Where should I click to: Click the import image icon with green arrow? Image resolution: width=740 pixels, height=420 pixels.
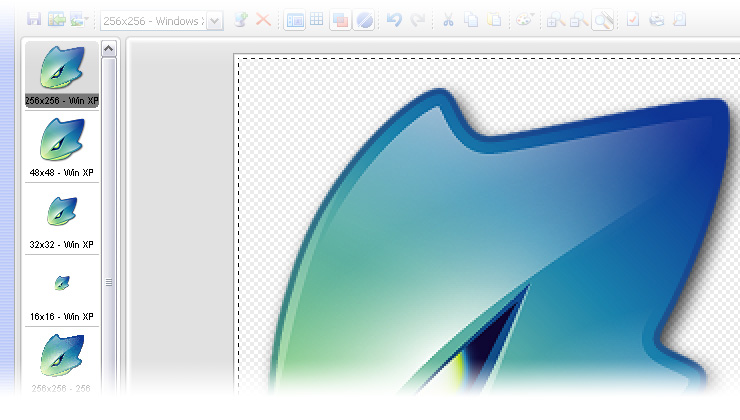pyautogui.click(x=57, y=20)
